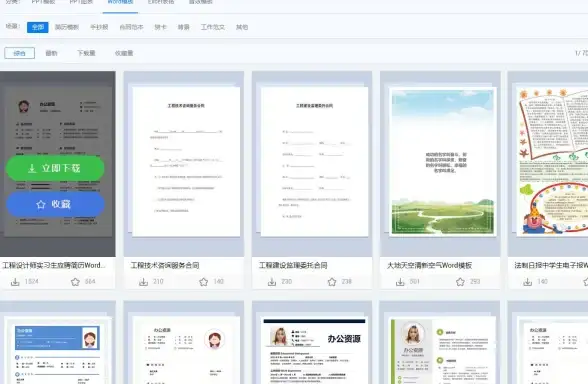Click download icon under 工程技术咨询服务合同
The image size is (588, 384).
pos(143,282)
